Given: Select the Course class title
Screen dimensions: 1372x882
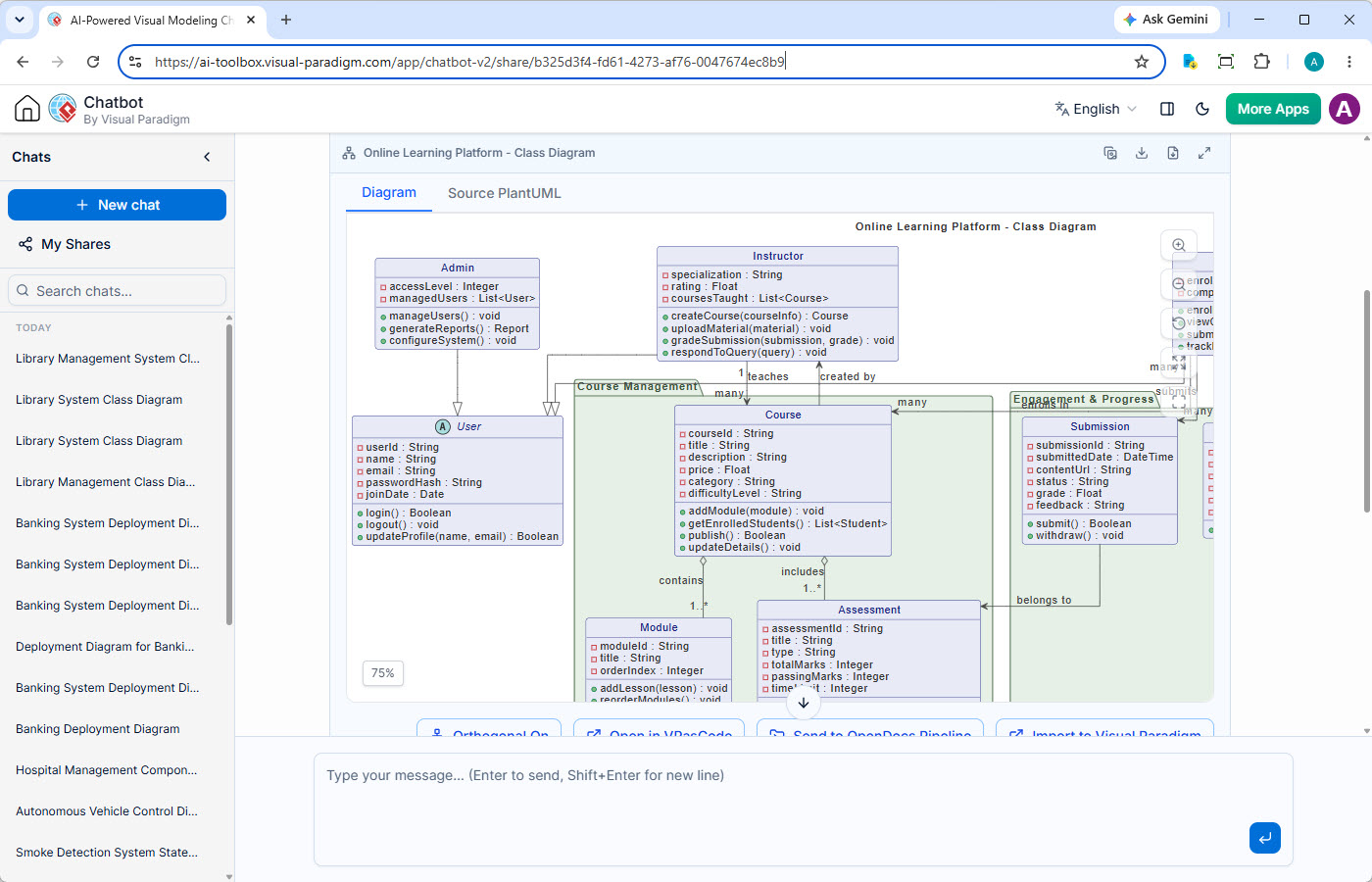Looking at the screenshot, I should point(783,415).
